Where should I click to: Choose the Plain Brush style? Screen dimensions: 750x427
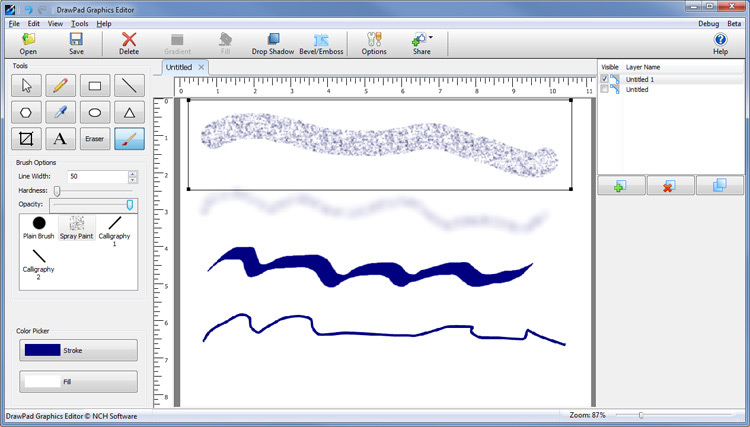[x=39, y=228]
